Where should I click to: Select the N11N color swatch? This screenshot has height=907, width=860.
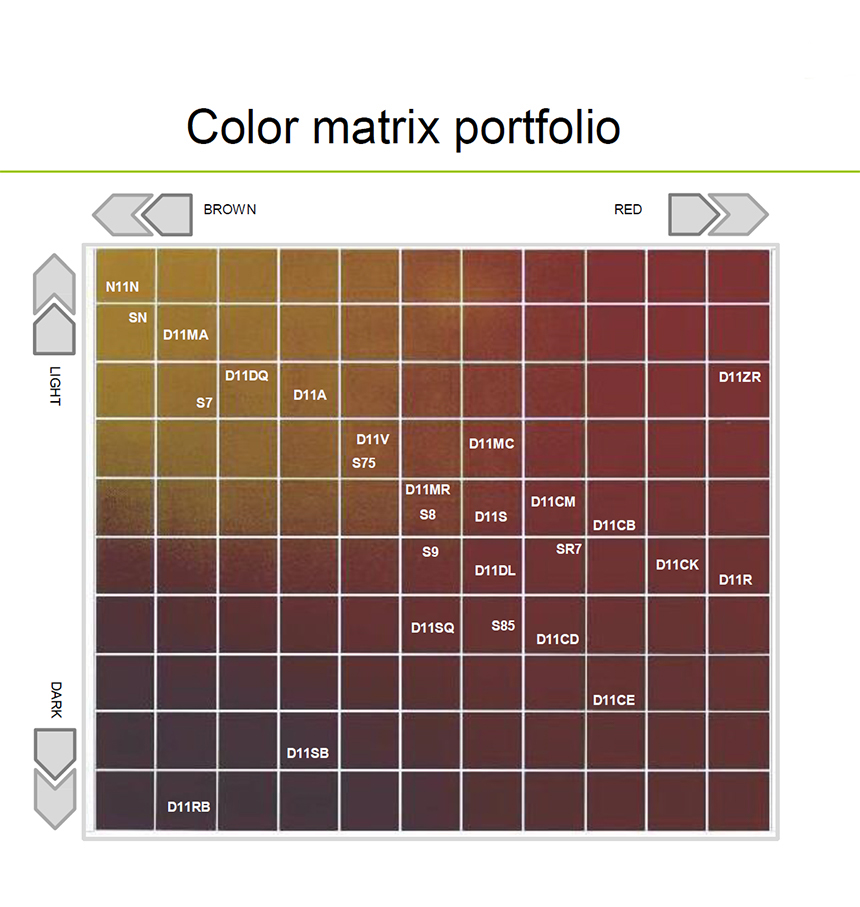[x=126, y=276]
